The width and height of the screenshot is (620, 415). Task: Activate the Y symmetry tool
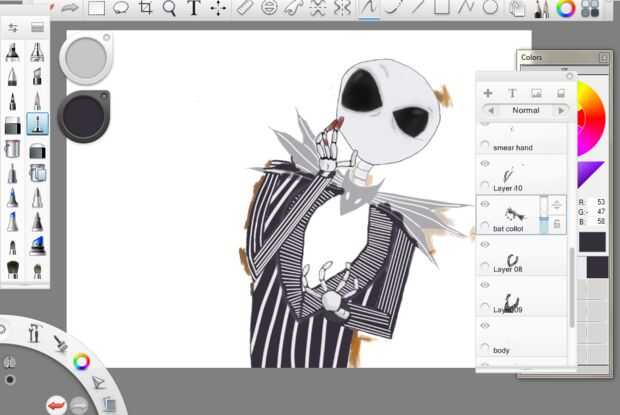(x=342, y=8)
